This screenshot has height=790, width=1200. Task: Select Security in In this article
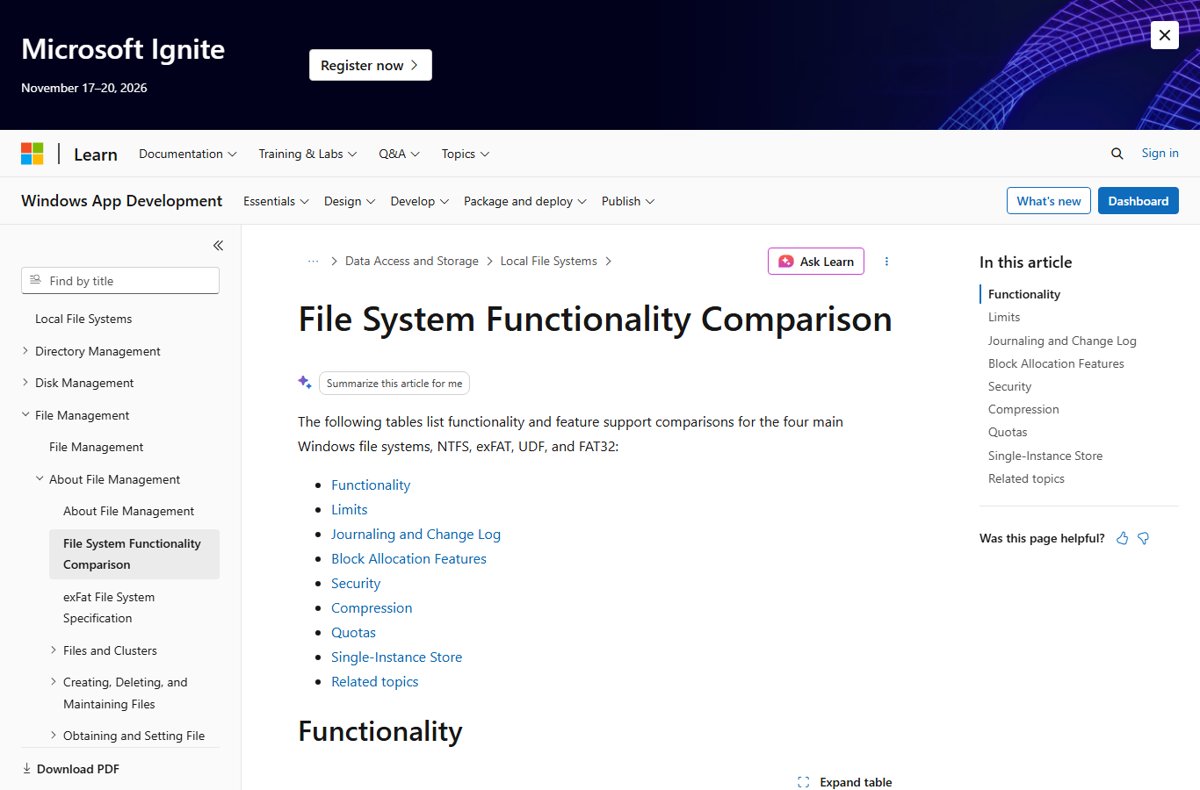point(1009,386)
